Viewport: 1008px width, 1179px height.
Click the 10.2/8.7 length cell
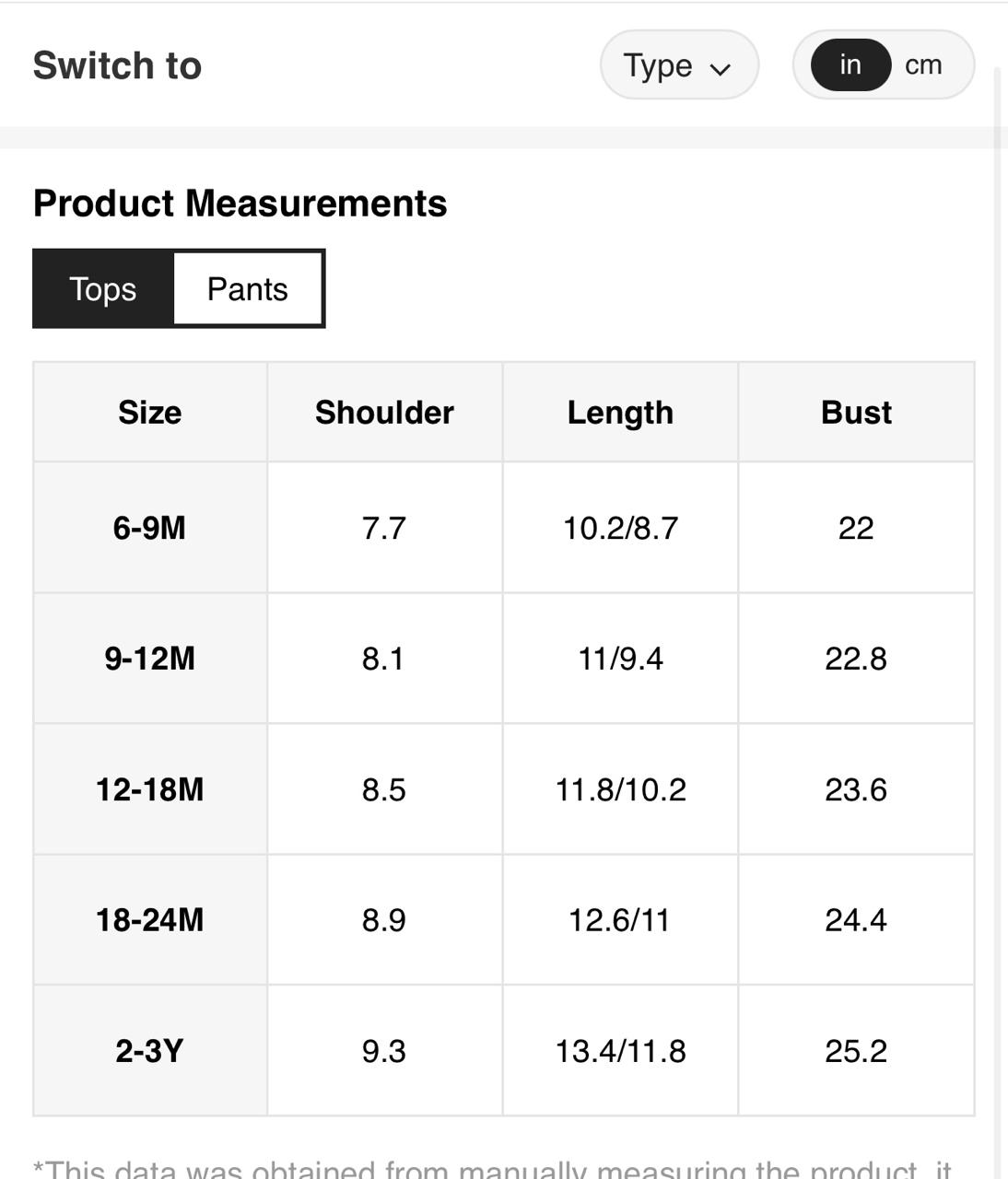(x=620, y=528)
